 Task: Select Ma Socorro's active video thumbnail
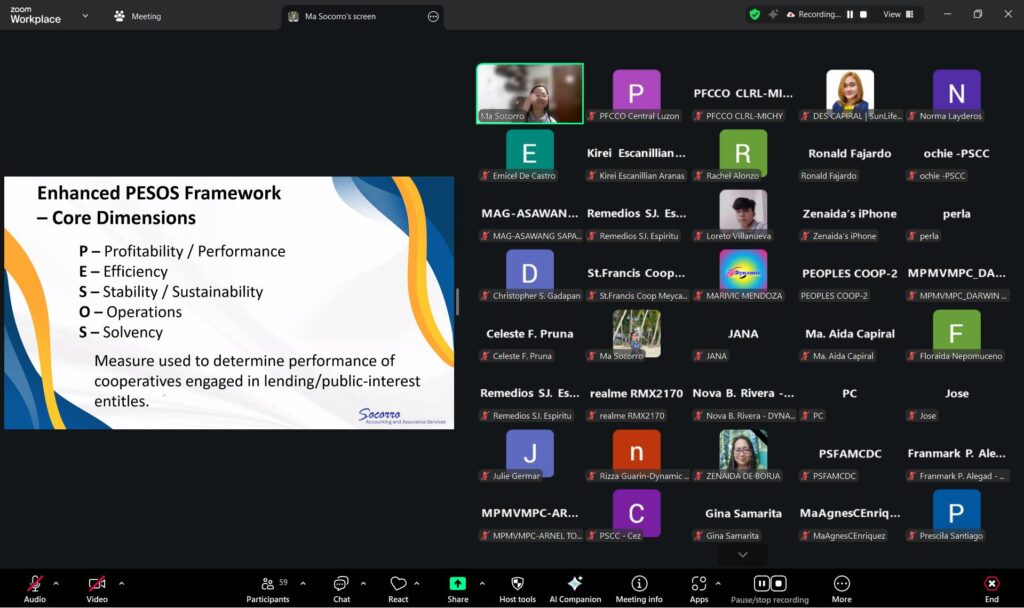click(x=530, y=93)
